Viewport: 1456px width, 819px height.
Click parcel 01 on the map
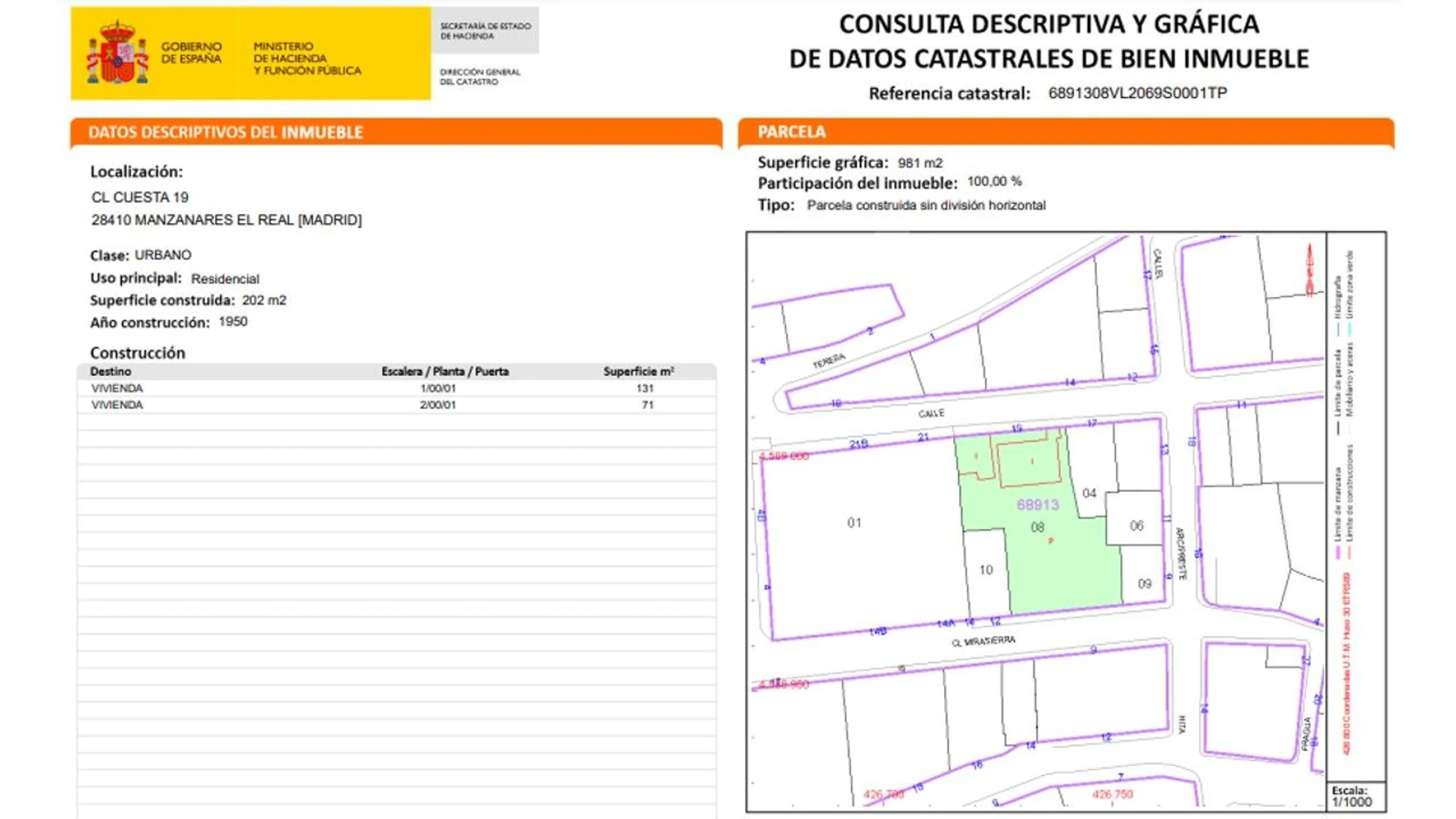(854, 523)
